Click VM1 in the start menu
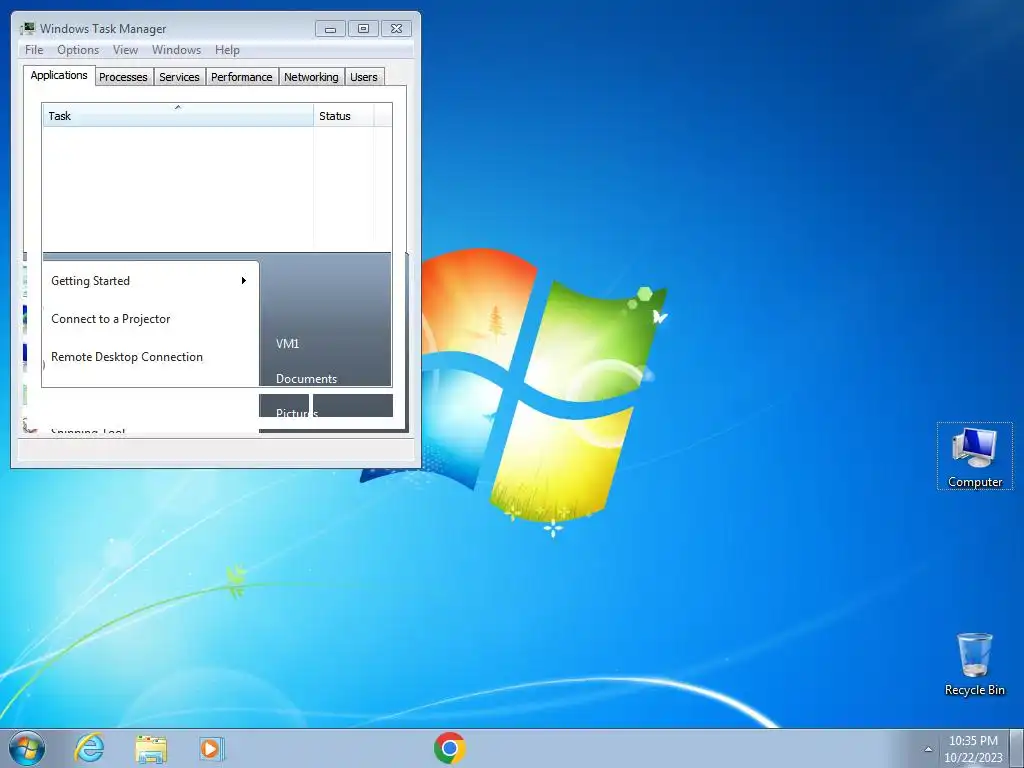This screenshot has width=1024, height=768. click(x=287, y=344)
